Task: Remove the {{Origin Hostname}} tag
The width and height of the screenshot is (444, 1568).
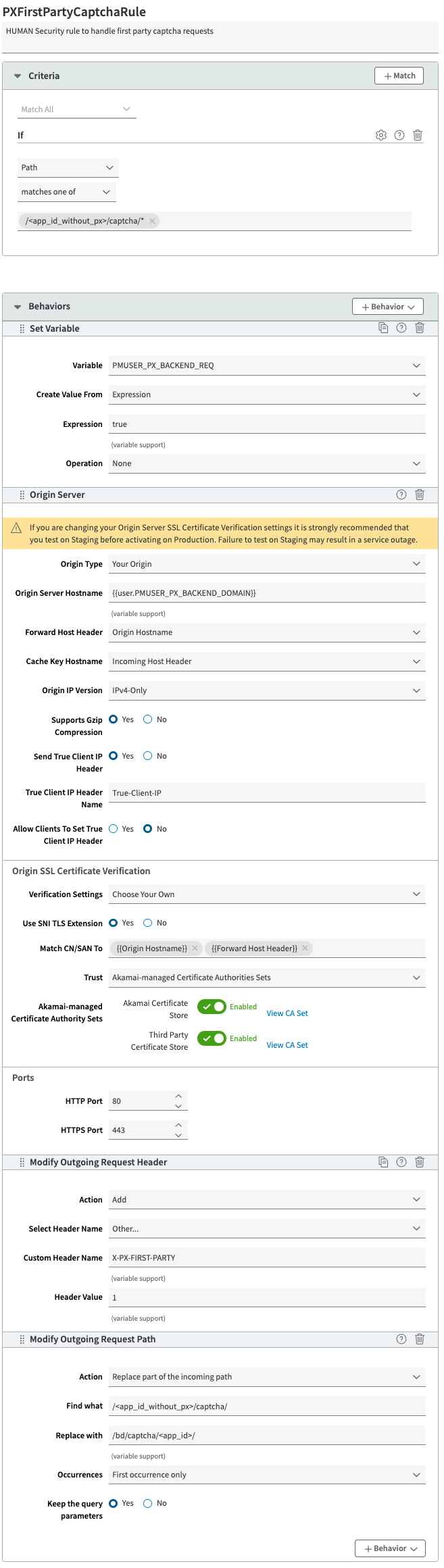Action: coord(195,949)
